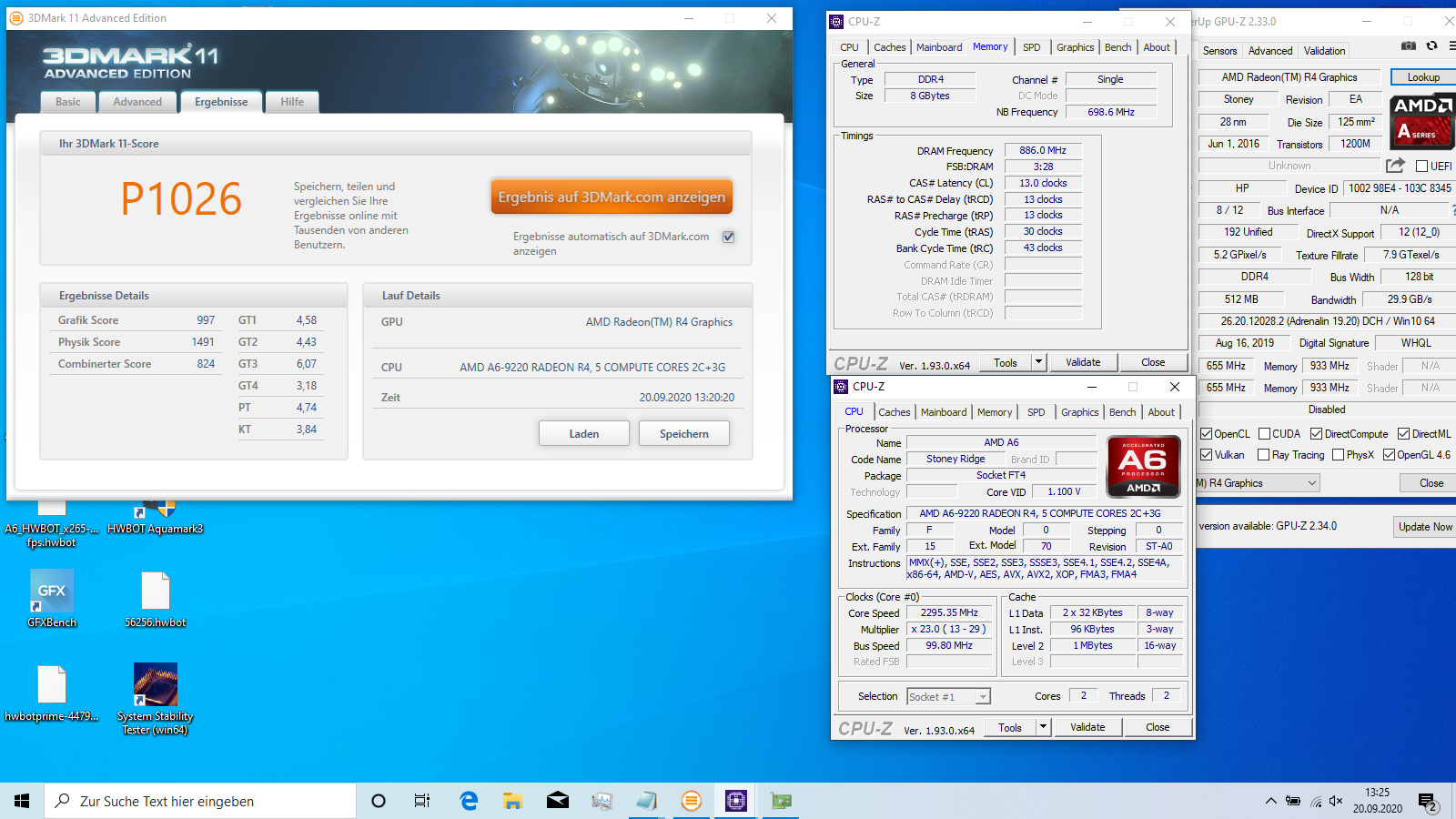Click the network tray icon
Screen dimensions: 1456x819
coord(1315,801)
